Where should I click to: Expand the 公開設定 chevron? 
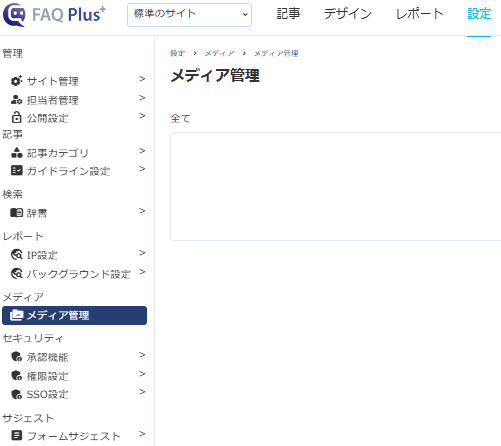pyautogui.click(x=142, y=116)
